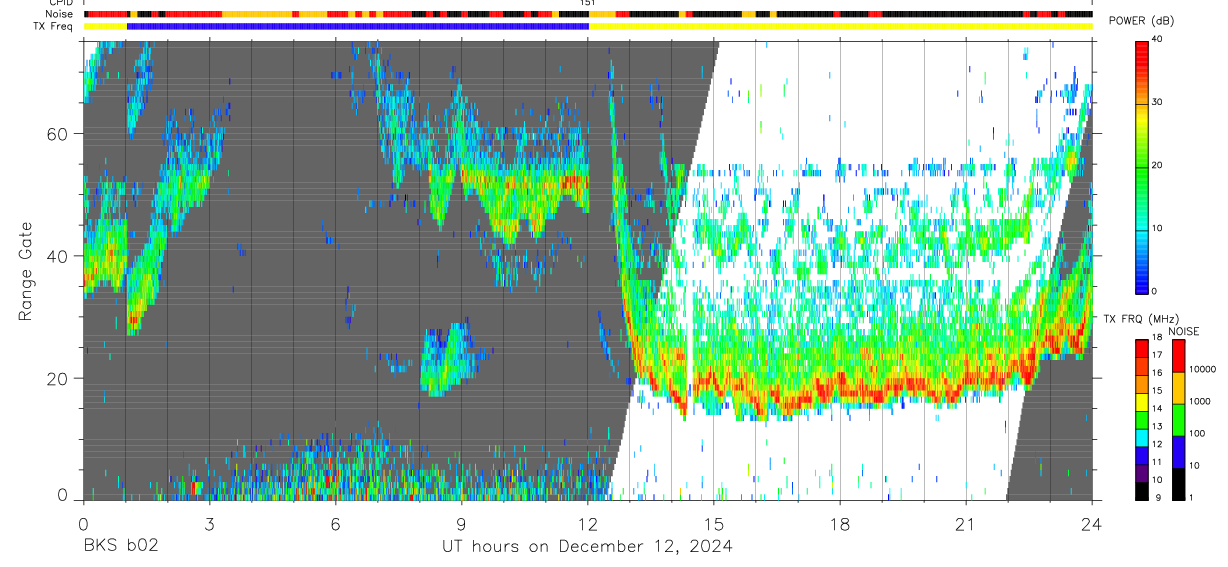The image size is (1228, 567).
Task: Click the power colorbar label '20'
Action: (1157, 166)
